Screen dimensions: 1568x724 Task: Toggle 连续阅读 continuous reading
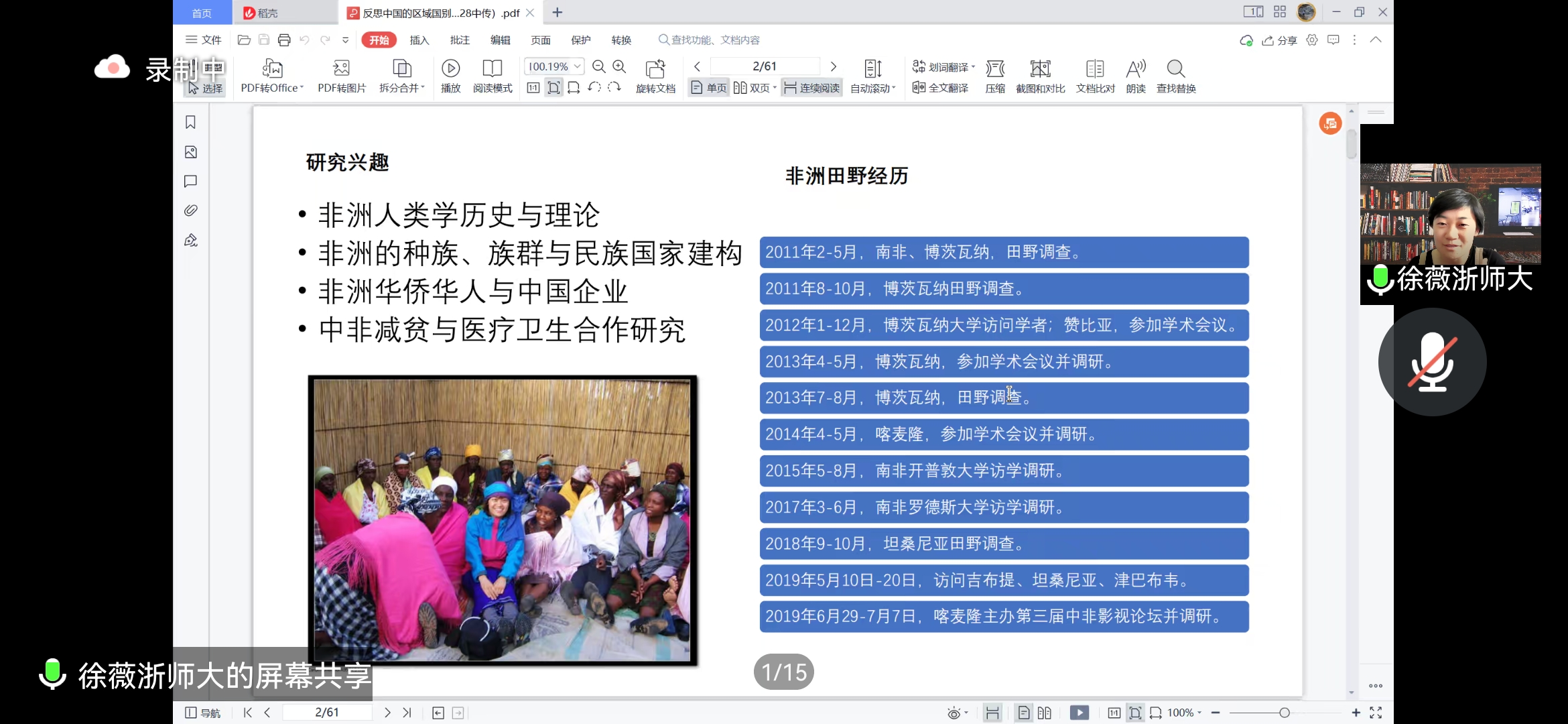coord(811,88)
